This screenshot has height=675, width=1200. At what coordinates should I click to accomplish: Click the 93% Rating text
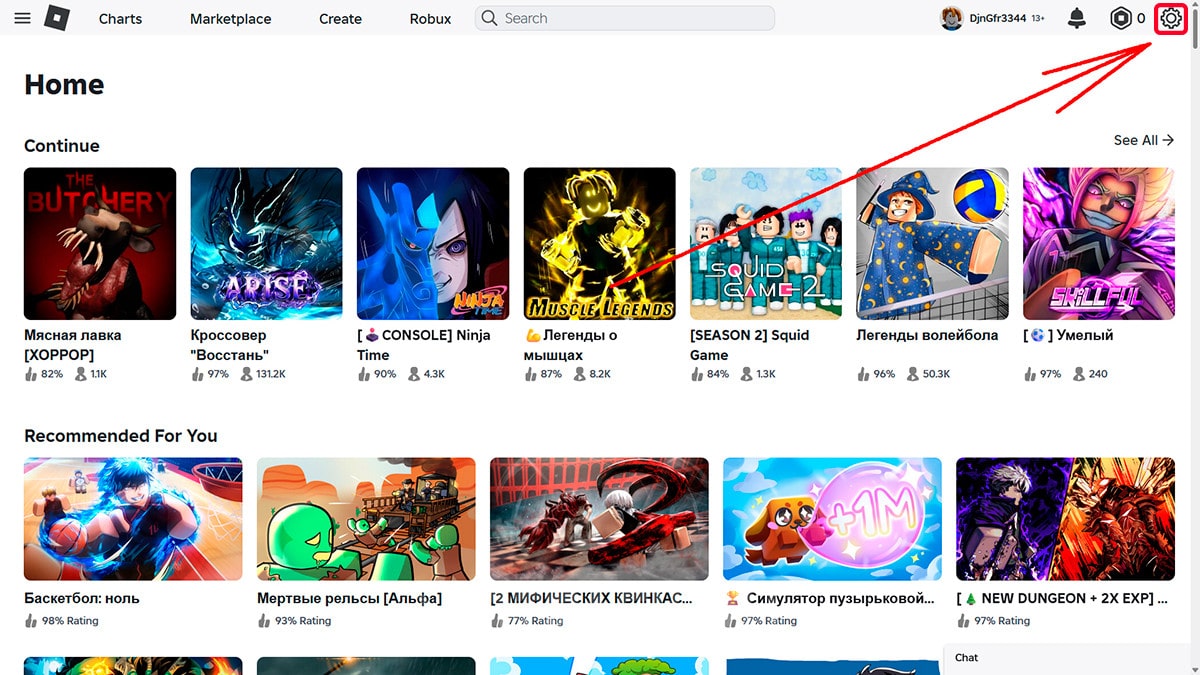303,621
